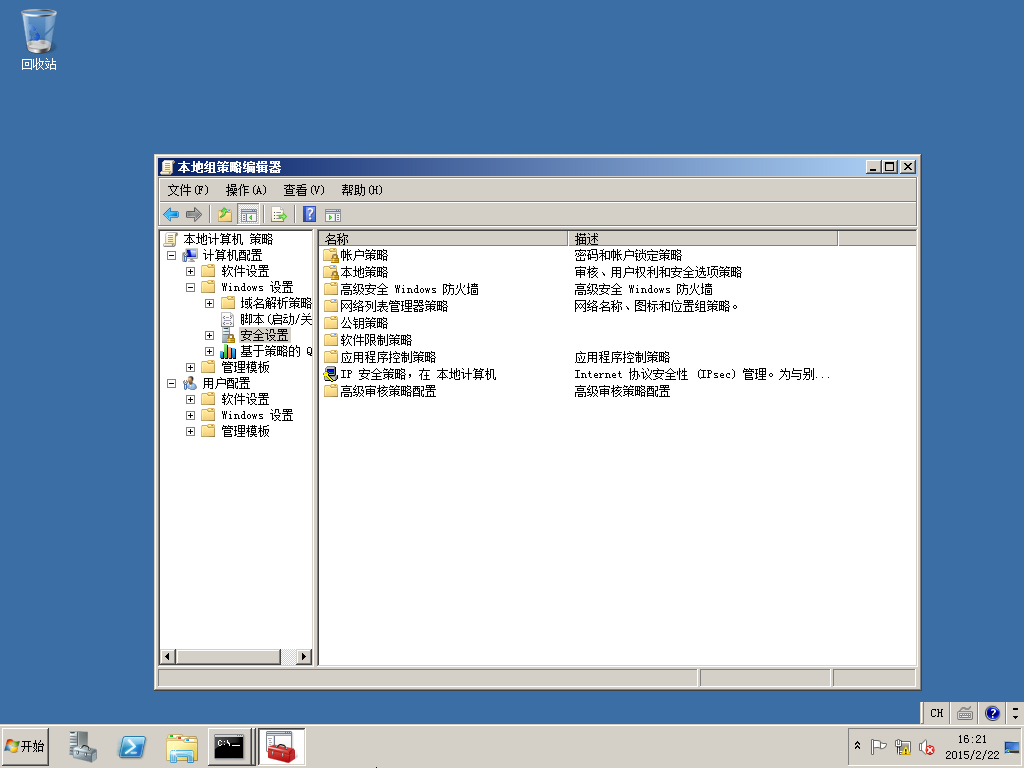This screenshot has height=768, width=1024.
Task: Click the red toolbox MMC taskbar button
Action: (x=281, y=746)
